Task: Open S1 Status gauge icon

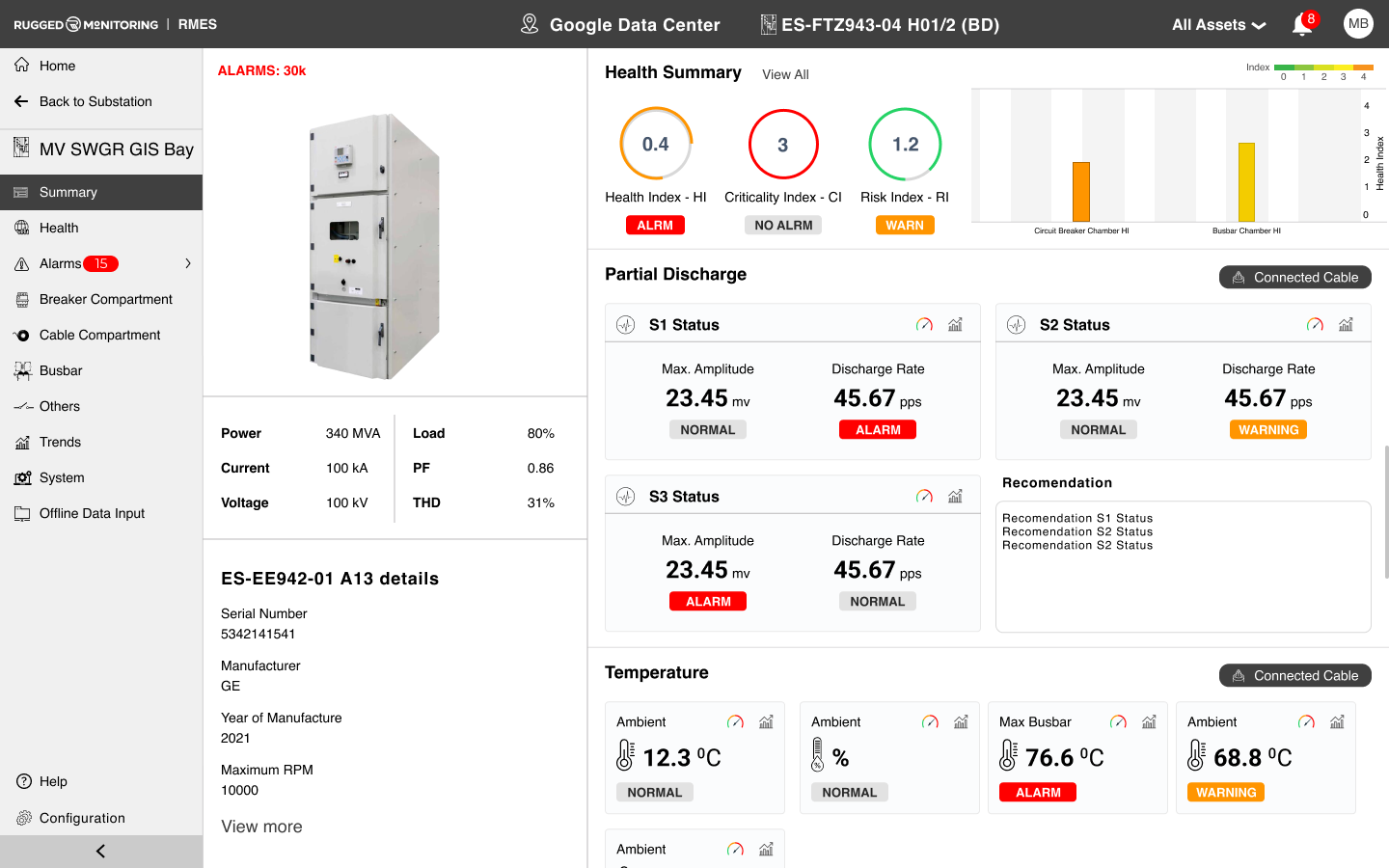Action: [924, 325]
